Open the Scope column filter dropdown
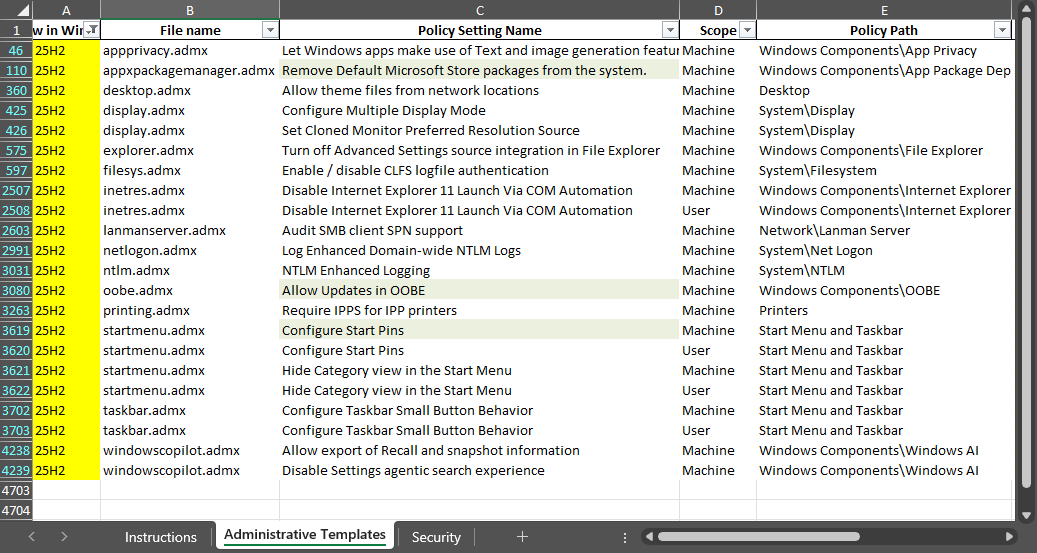The width and height of the screenshot is (1037, 553). (x=747, y=30)
